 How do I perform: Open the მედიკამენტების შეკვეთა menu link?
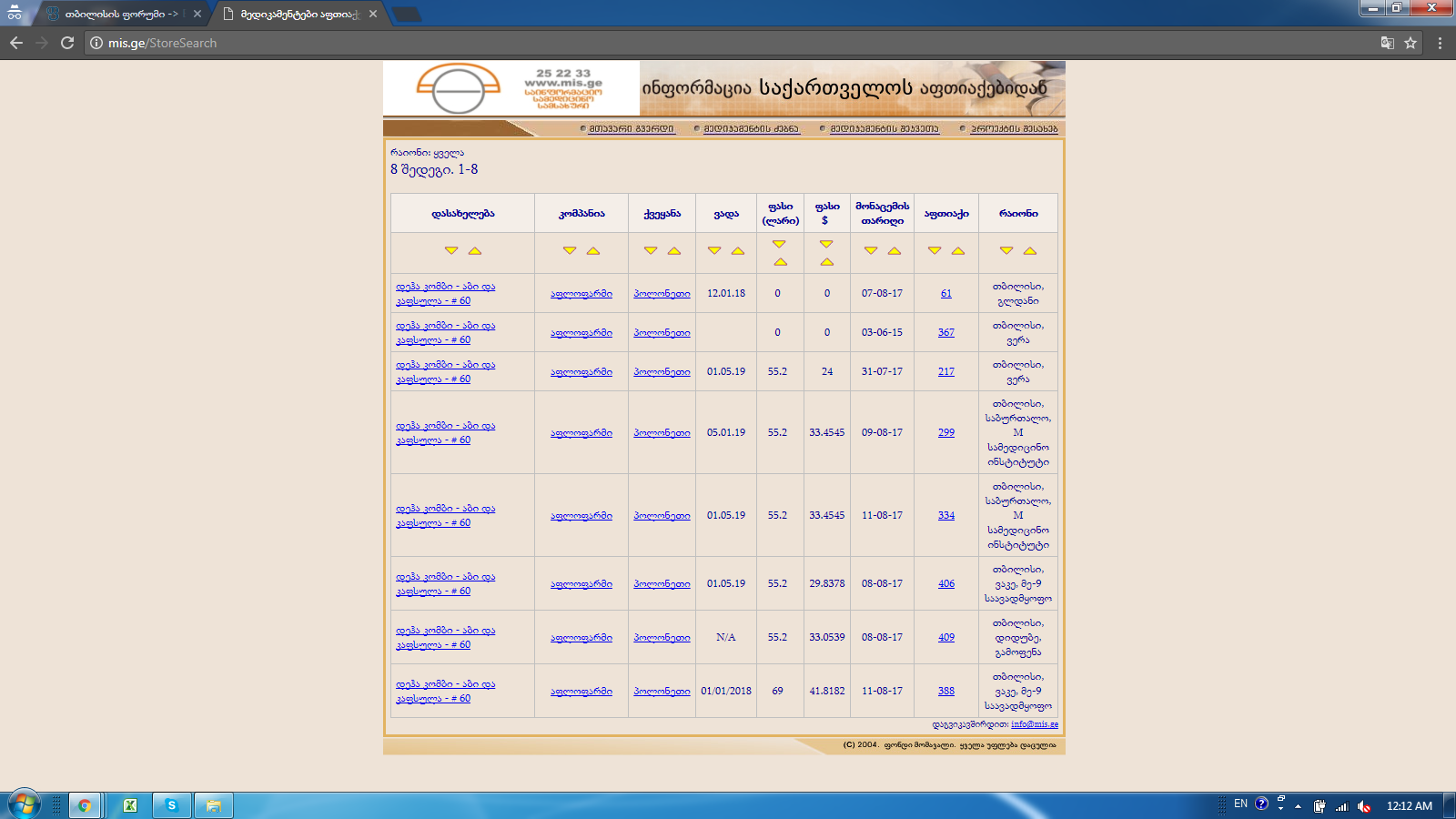[x=884, y=129]
